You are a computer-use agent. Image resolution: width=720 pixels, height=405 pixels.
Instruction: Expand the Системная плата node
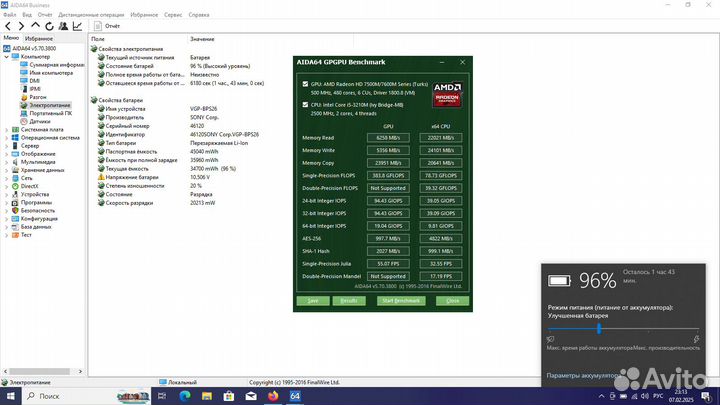click(6, 129)
